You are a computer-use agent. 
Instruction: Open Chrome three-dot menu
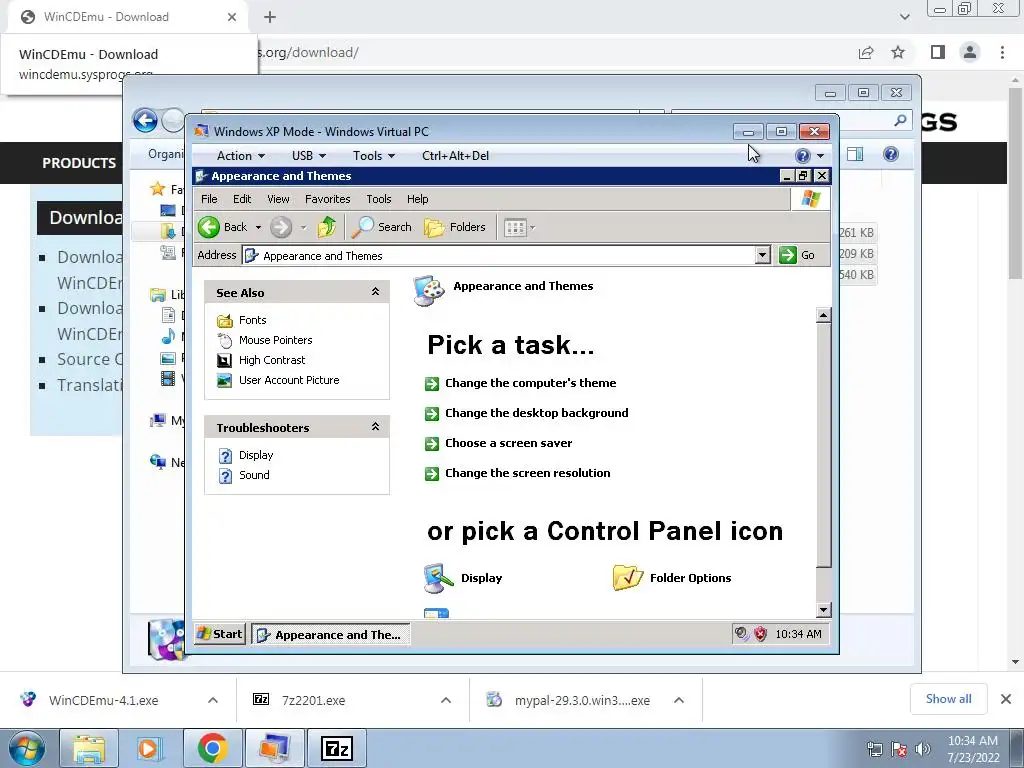coord(1002,52)
